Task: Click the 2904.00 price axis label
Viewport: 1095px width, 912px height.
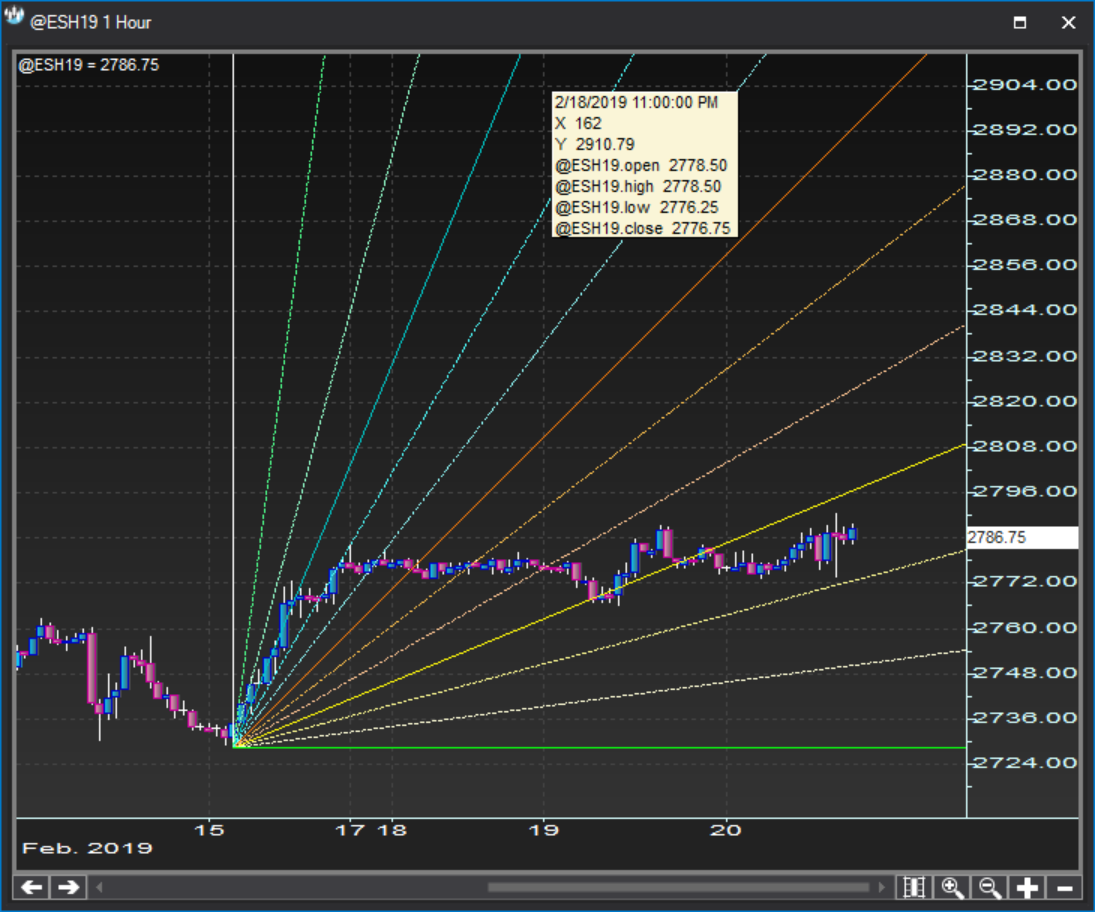Action: [x=1024, y=84]
